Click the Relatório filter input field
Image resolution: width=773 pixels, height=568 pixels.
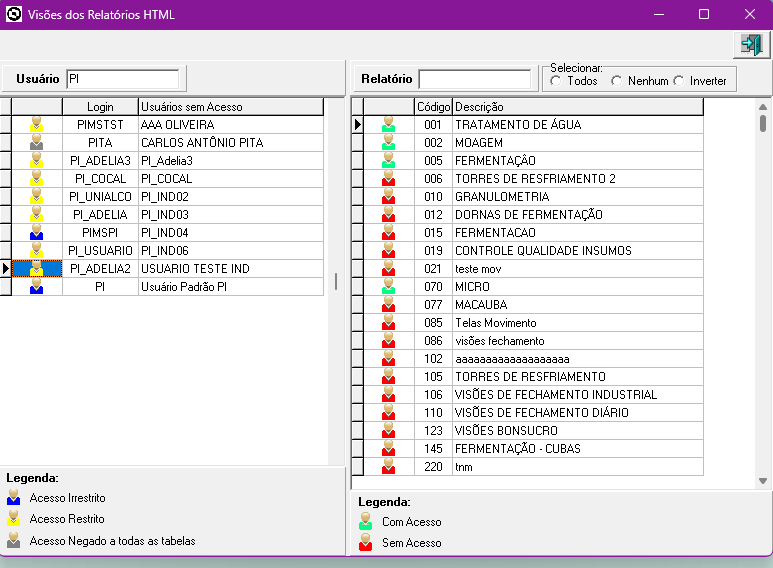point(475,79)
